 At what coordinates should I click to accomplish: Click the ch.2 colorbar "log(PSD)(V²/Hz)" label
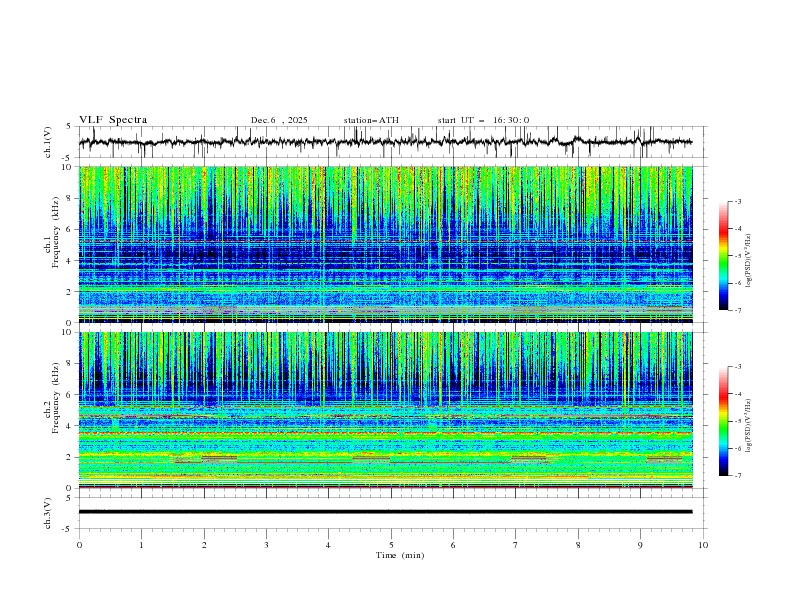pos(749,426)
